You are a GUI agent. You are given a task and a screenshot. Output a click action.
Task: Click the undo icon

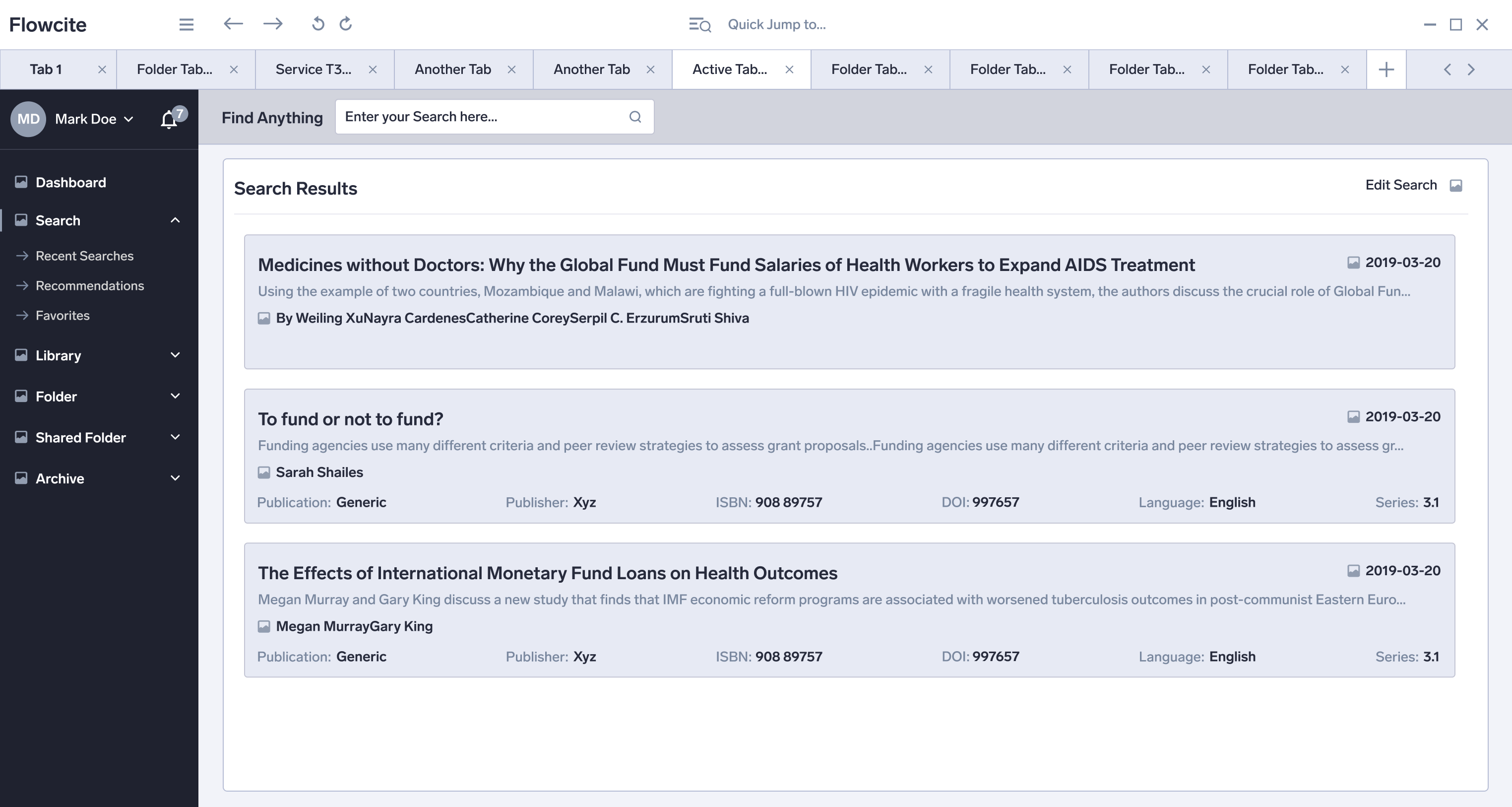point(317,24)
